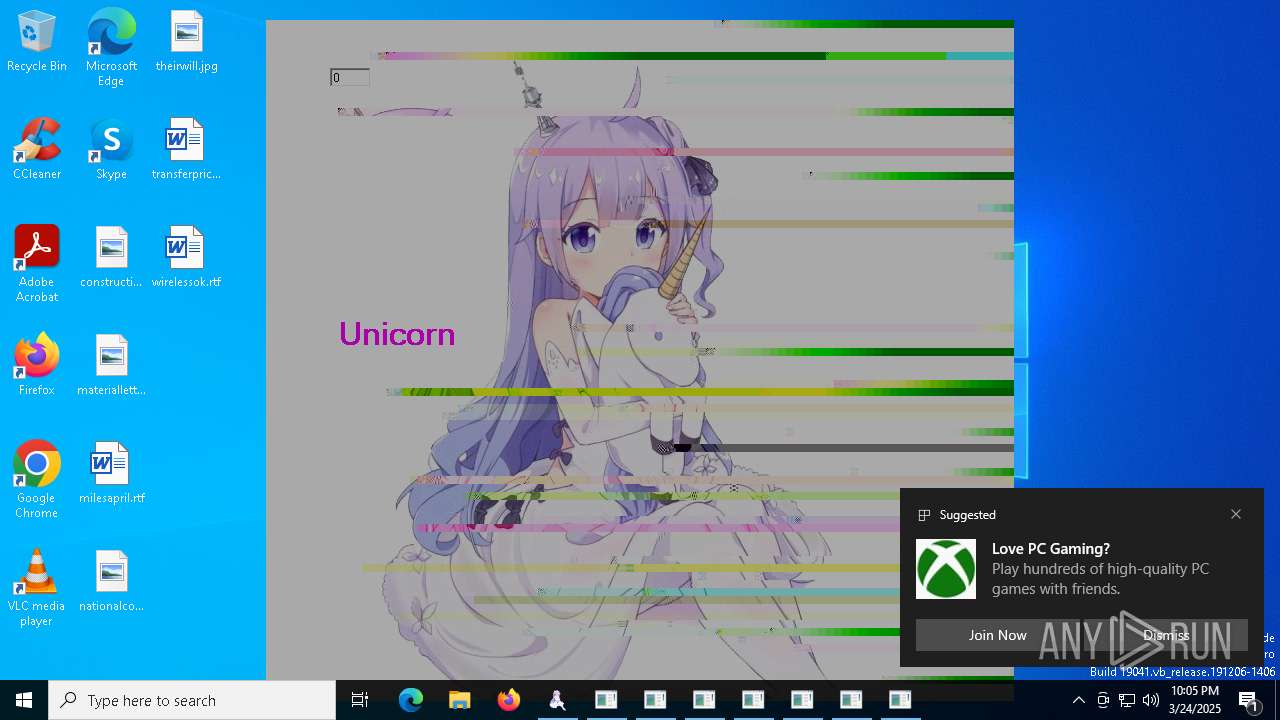
Task: Open Task View from the taskbar
Action: click(x=360, y=700)
